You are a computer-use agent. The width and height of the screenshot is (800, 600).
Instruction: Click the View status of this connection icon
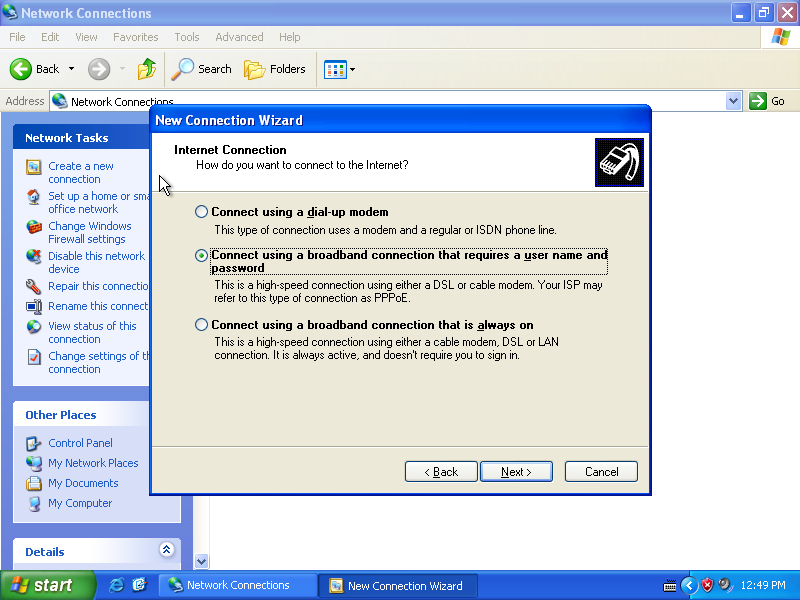pyautogui.click(x=34, y=327)
